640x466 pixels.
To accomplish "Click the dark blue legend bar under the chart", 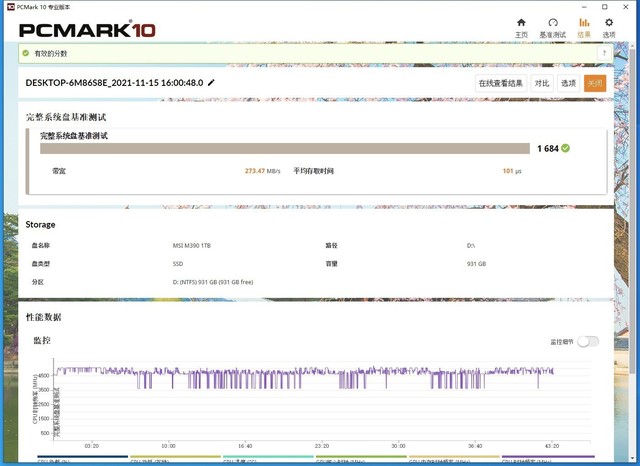I will coord(83,457).
